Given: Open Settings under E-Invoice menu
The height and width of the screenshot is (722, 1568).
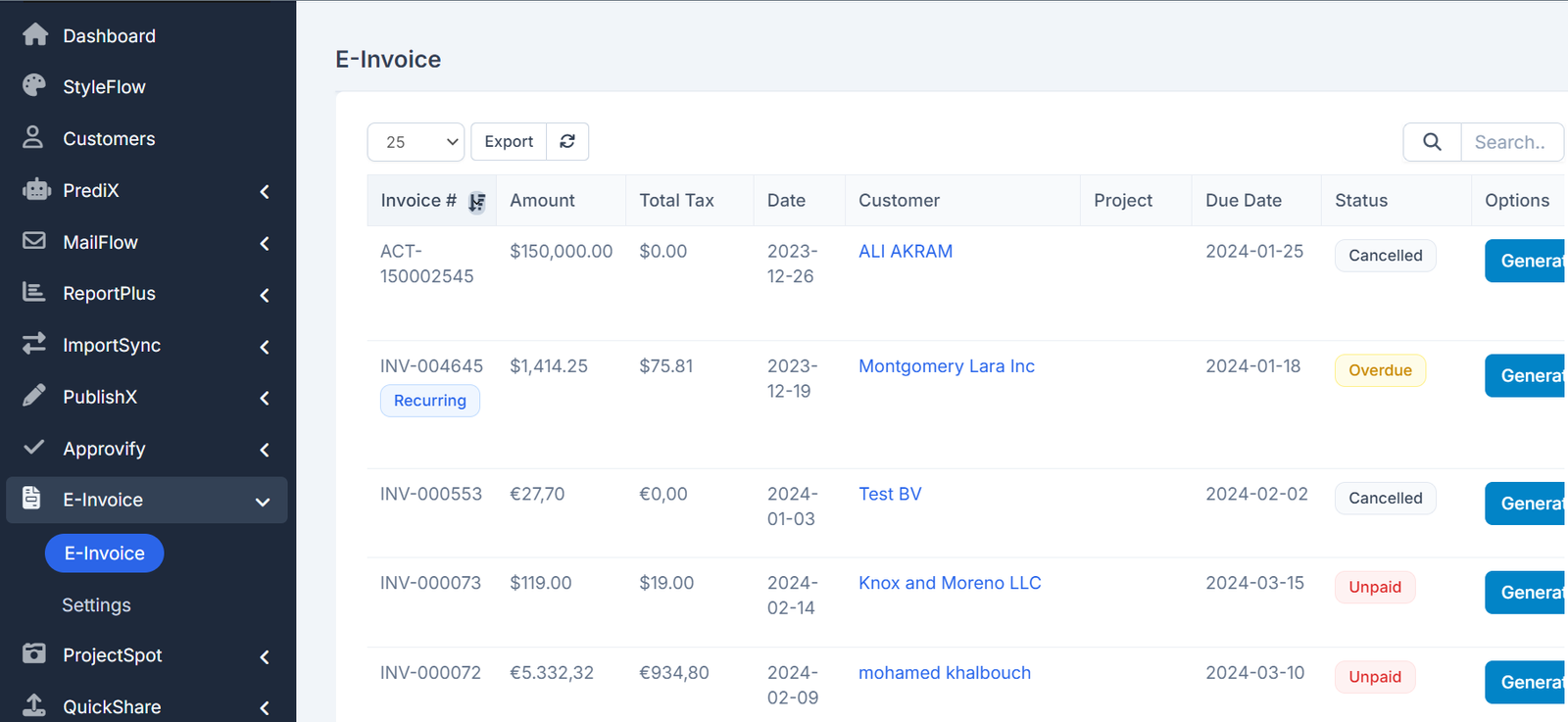Looking at the screenshot, I should click(96, 605).
